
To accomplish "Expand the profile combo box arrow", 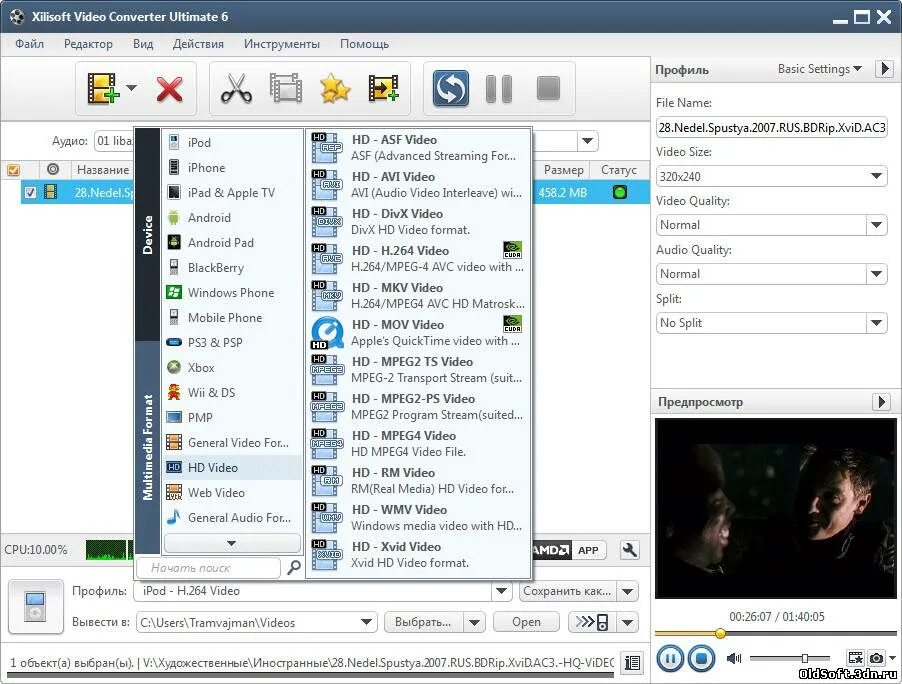I will [501, 591].
